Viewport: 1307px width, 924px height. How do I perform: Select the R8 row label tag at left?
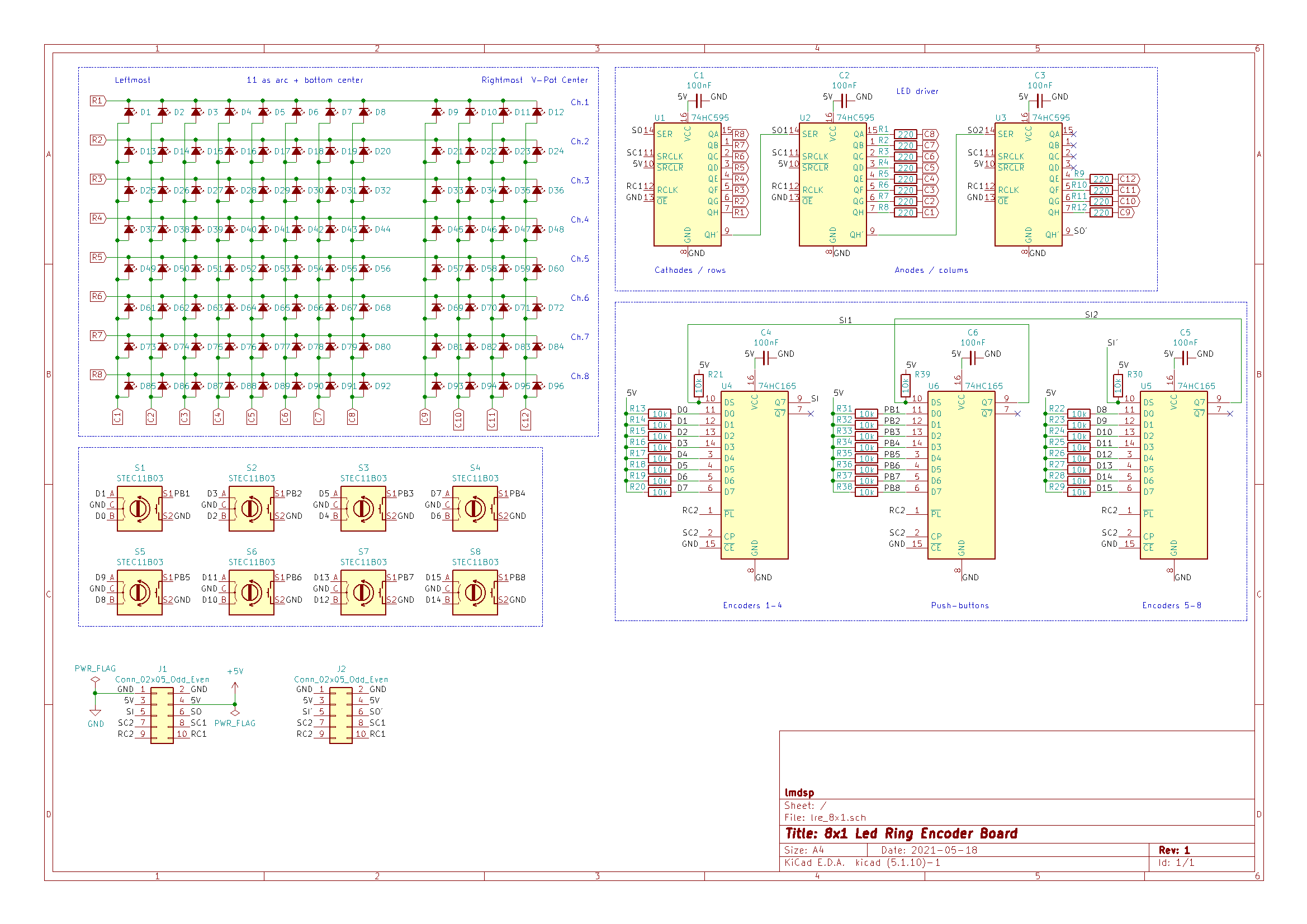click(x=98, y=375)
